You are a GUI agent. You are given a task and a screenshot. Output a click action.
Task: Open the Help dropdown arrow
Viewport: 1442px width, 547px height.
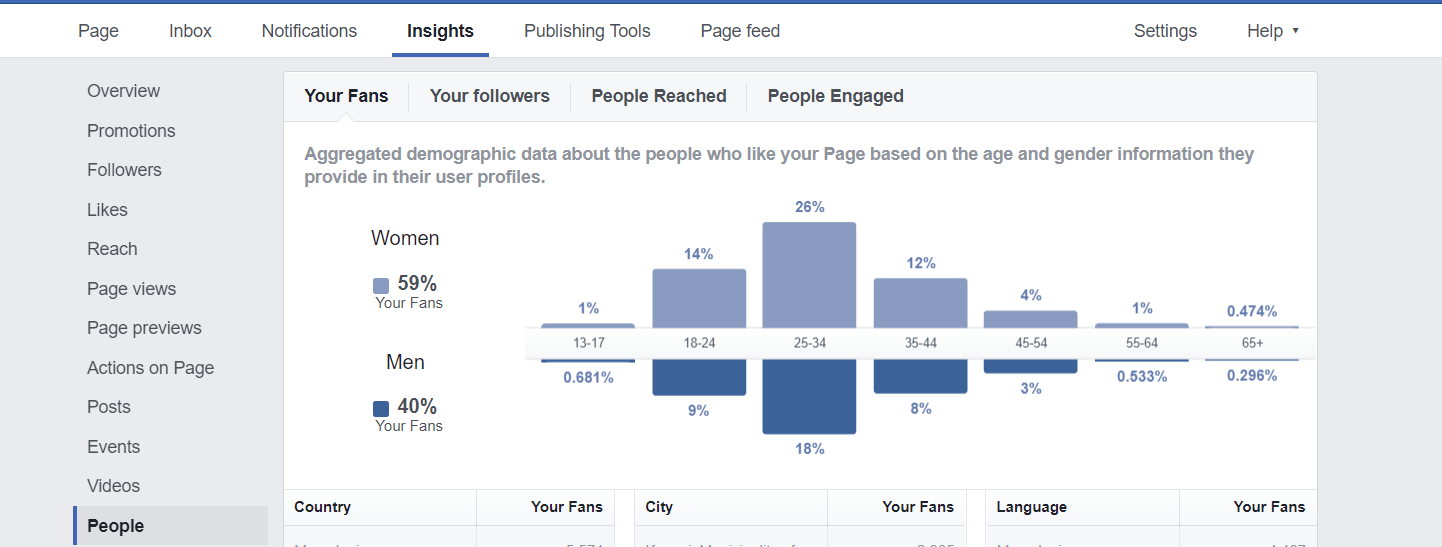1295,31
